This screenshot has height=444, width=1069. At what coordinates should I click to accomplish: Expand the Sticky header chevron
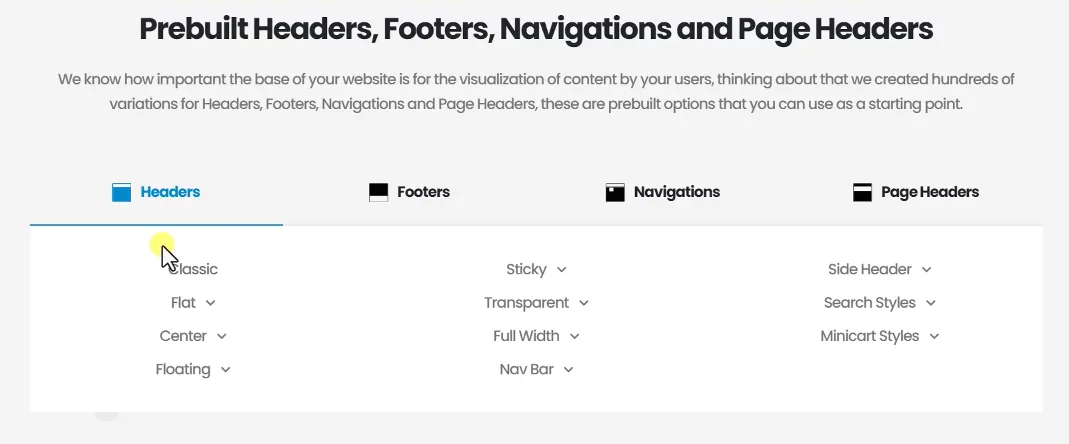(x=562, y=269)
